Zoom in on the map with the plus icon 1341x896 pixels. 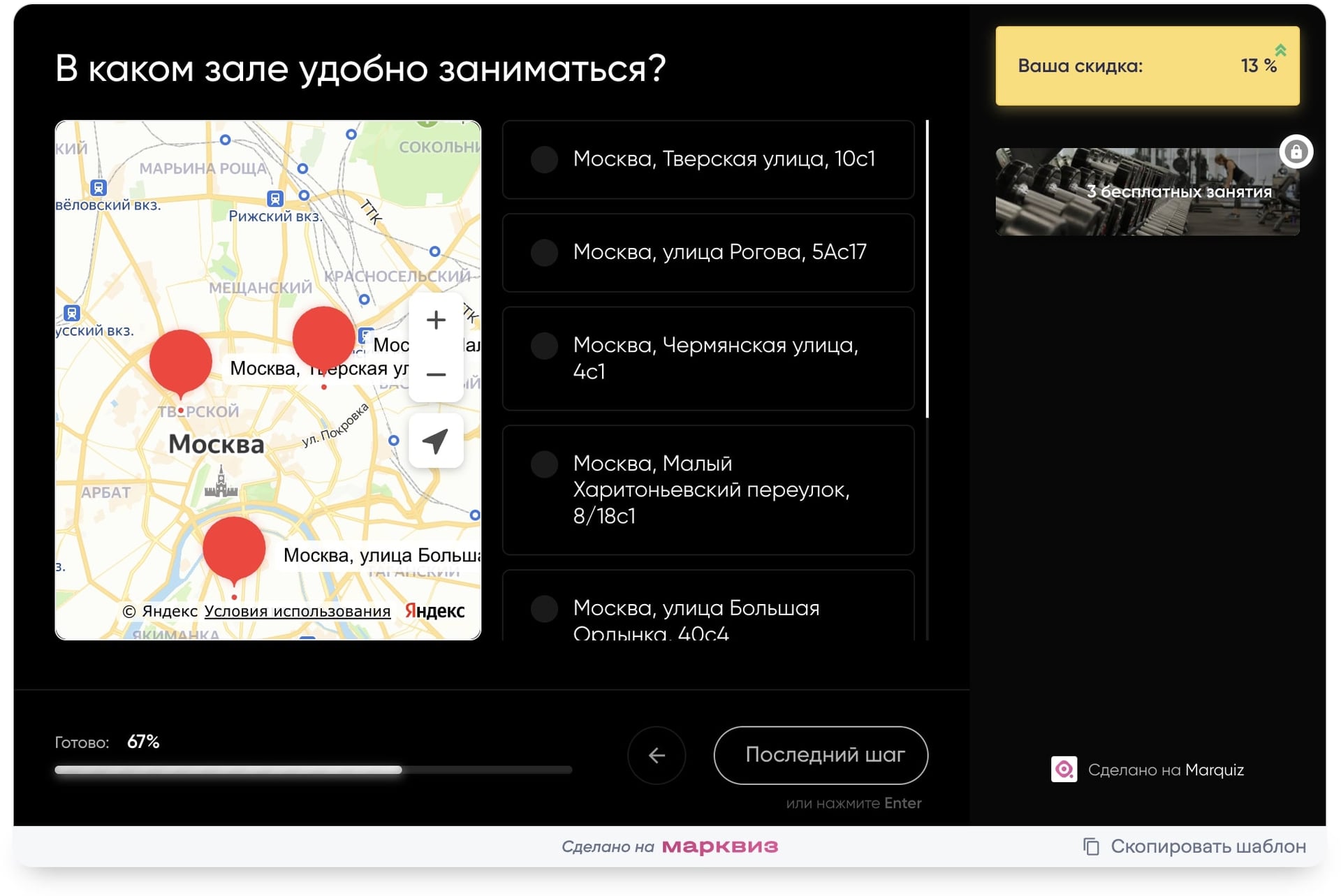(436, 320)
